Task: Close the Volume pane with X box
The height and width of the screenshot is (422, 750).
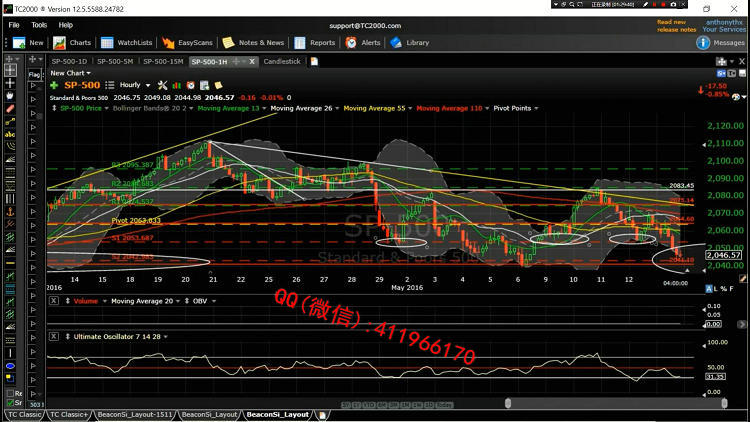Action: point(54,300)
